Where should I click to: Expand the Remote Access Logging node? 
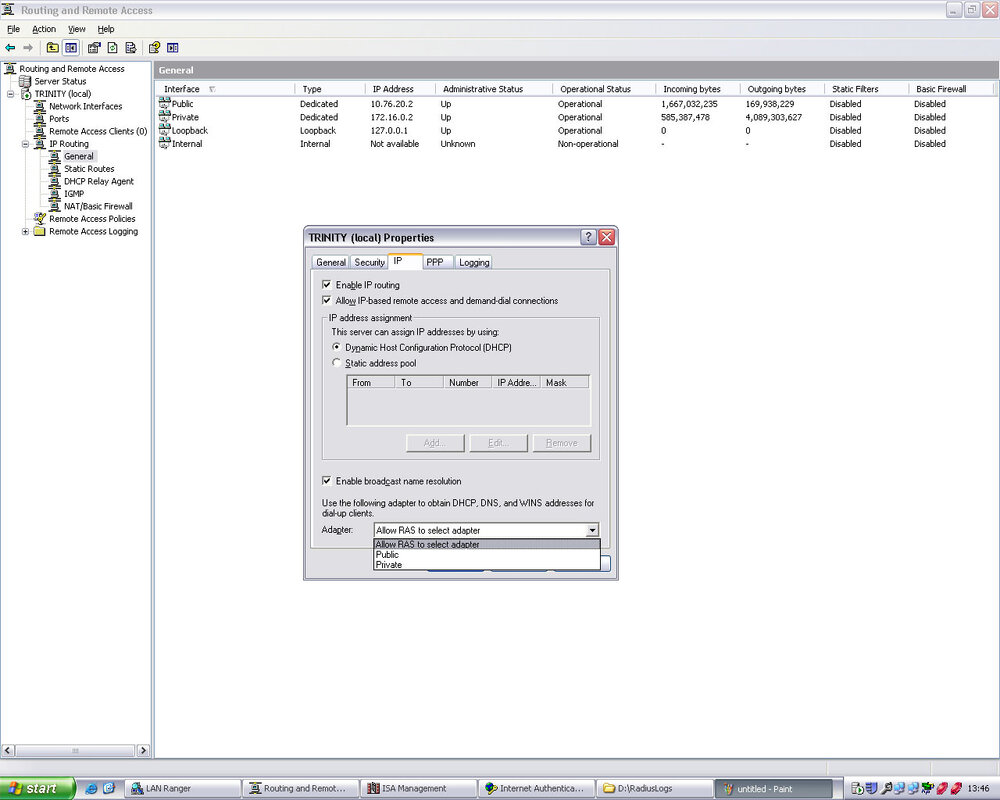pyautogui.click(x=26, y=231)
